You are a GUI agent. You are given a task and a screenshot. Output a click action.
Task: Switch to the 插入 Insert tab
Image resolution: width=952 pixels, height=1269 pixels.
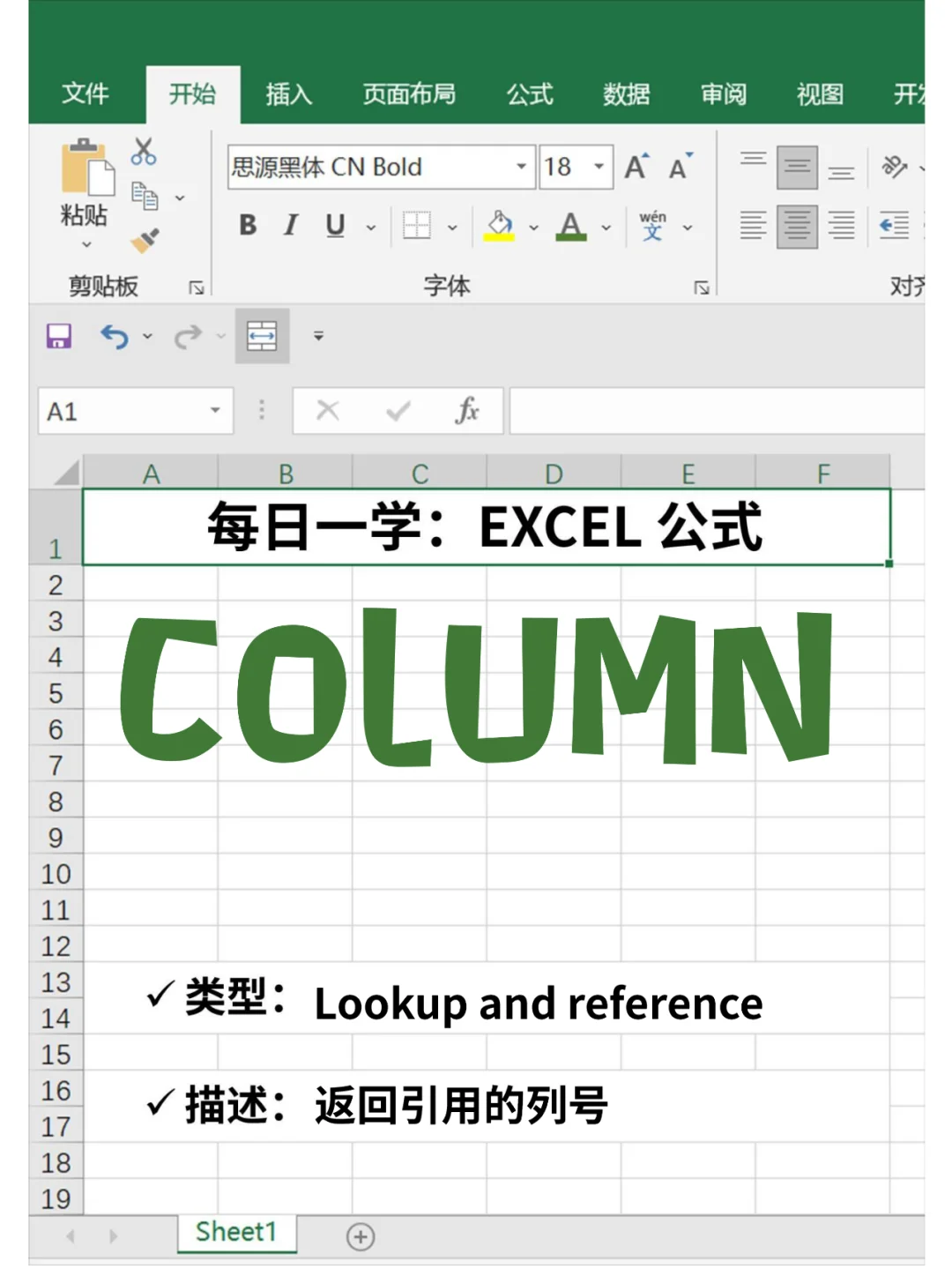289,94
